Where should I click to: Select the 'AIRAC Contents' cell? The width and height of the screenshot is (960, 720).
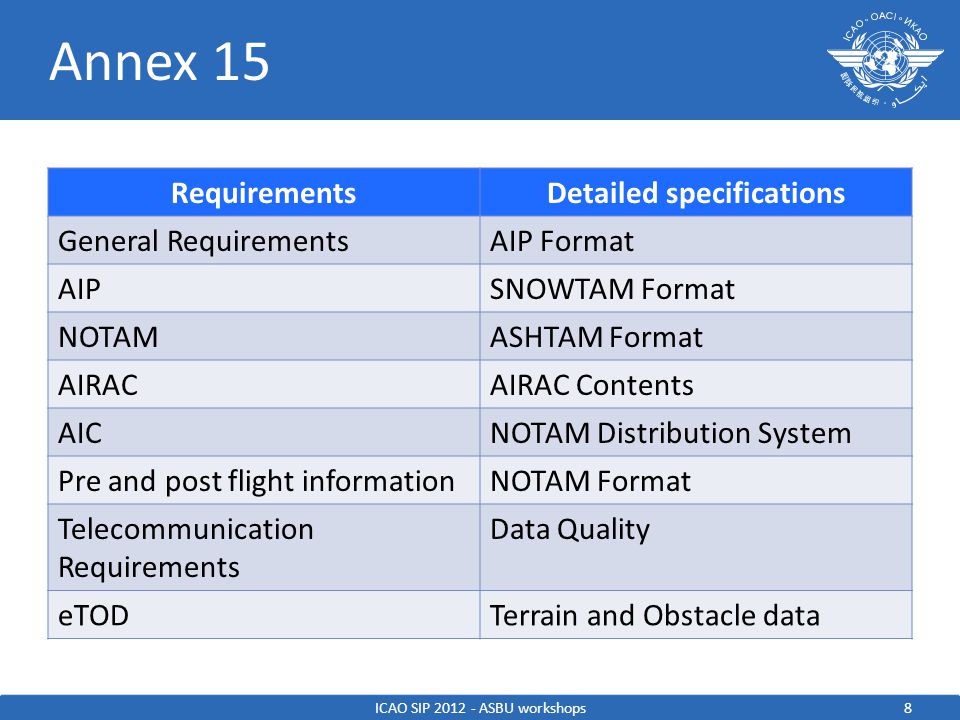click(696, 384)
